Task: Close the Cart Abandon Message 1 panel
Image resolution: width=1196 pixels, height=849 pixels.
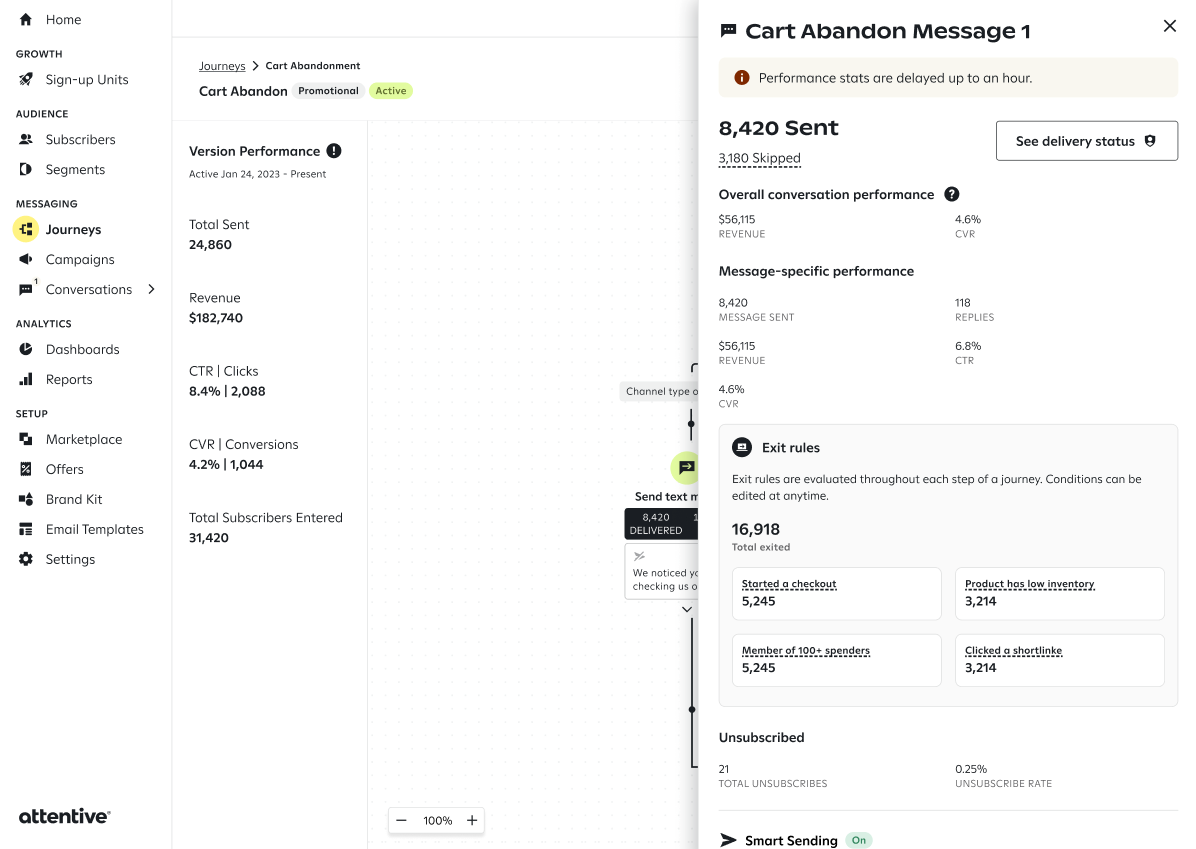Action: coord(1169,26)
